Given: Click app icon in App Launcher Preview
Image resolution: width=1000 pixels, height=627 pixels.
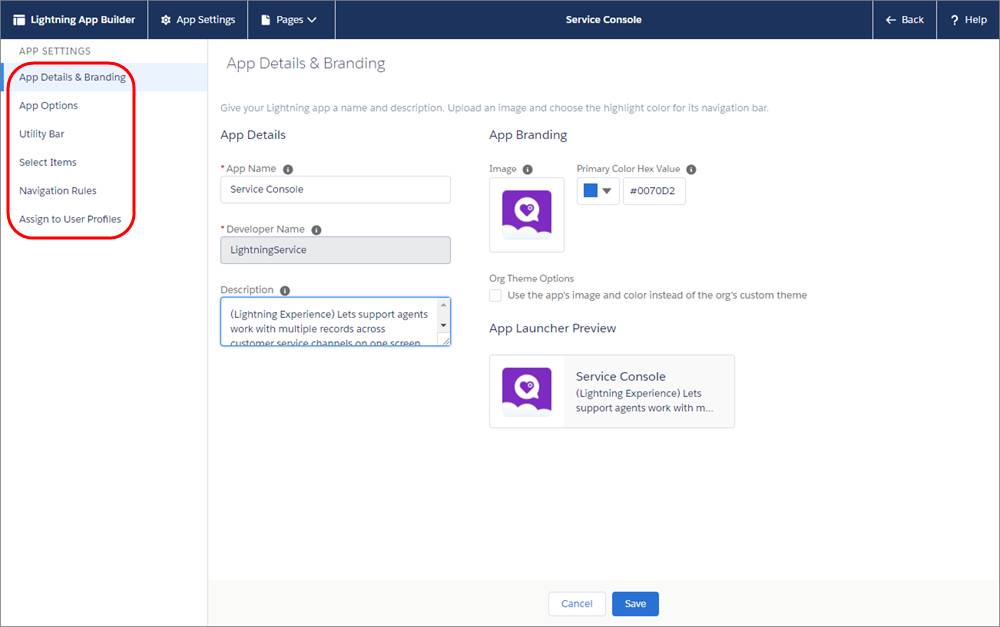Looking at the screenshot, I should tap(527, 392).
